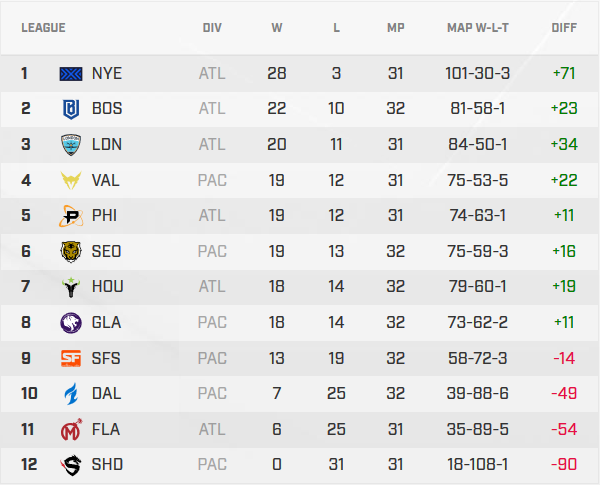Image resolution: width=600 pixels, height=485 pixels.
Task: Sort standings by the DIFF column header
Action: click(x=564, y=27)
